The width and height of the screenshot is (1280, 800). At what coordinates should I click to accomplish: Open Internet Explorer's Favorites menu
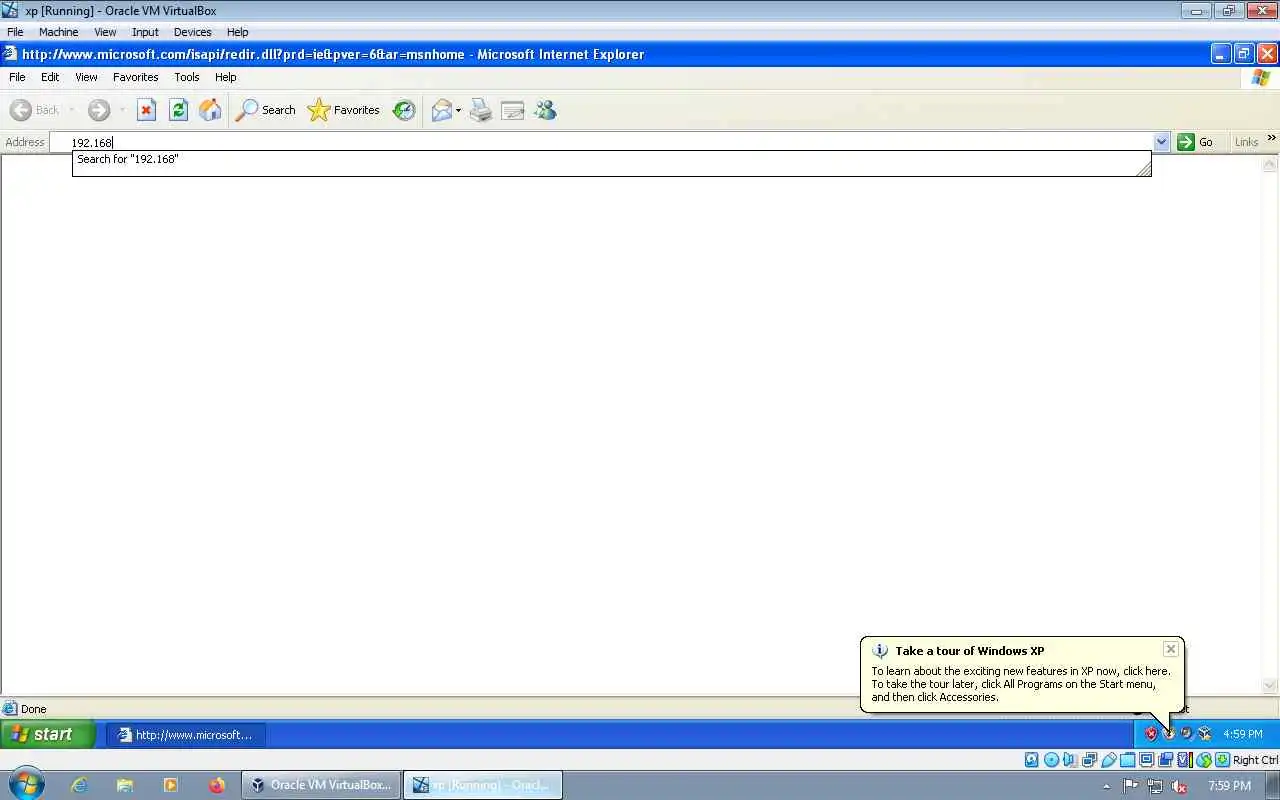pyautogui.click(x=136, y=77)
